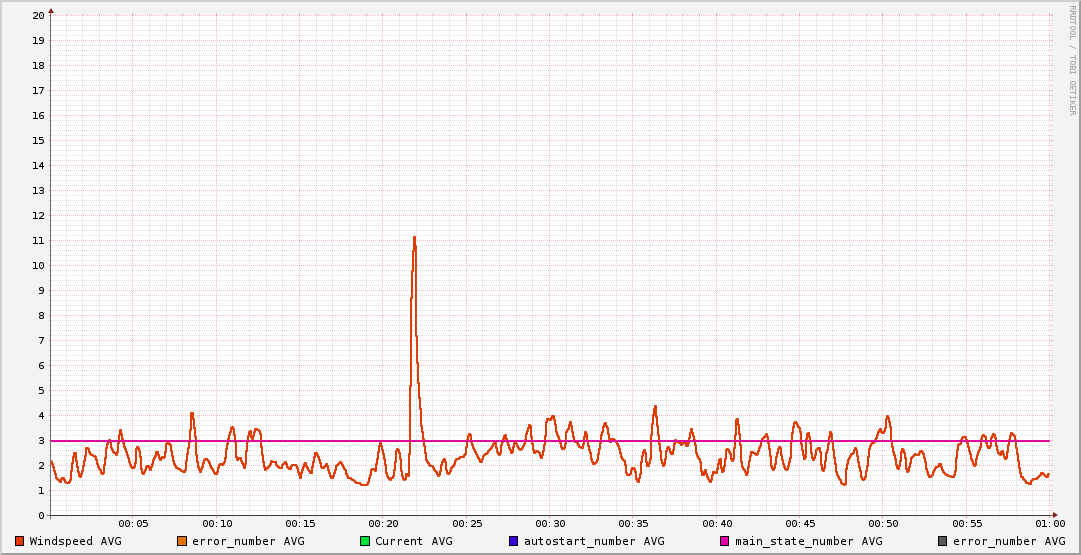Click the 00:45 time axis label

click(x=800, y=524)
